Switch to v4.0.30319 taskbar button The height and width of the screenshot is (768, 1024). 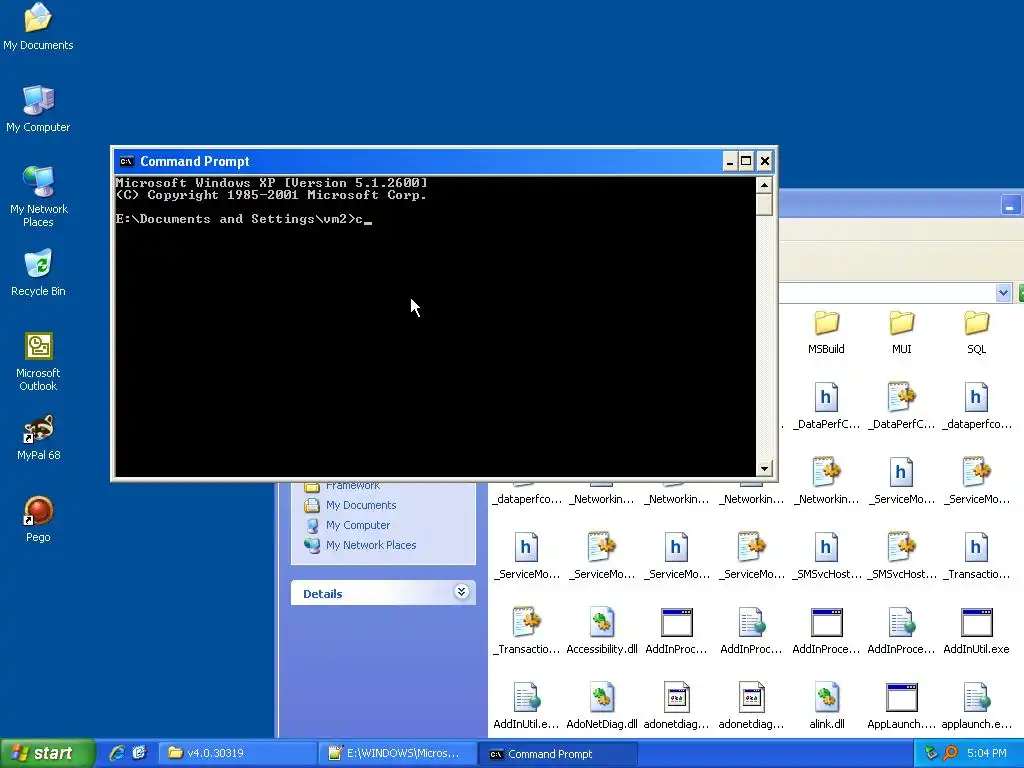pos(237,753)
